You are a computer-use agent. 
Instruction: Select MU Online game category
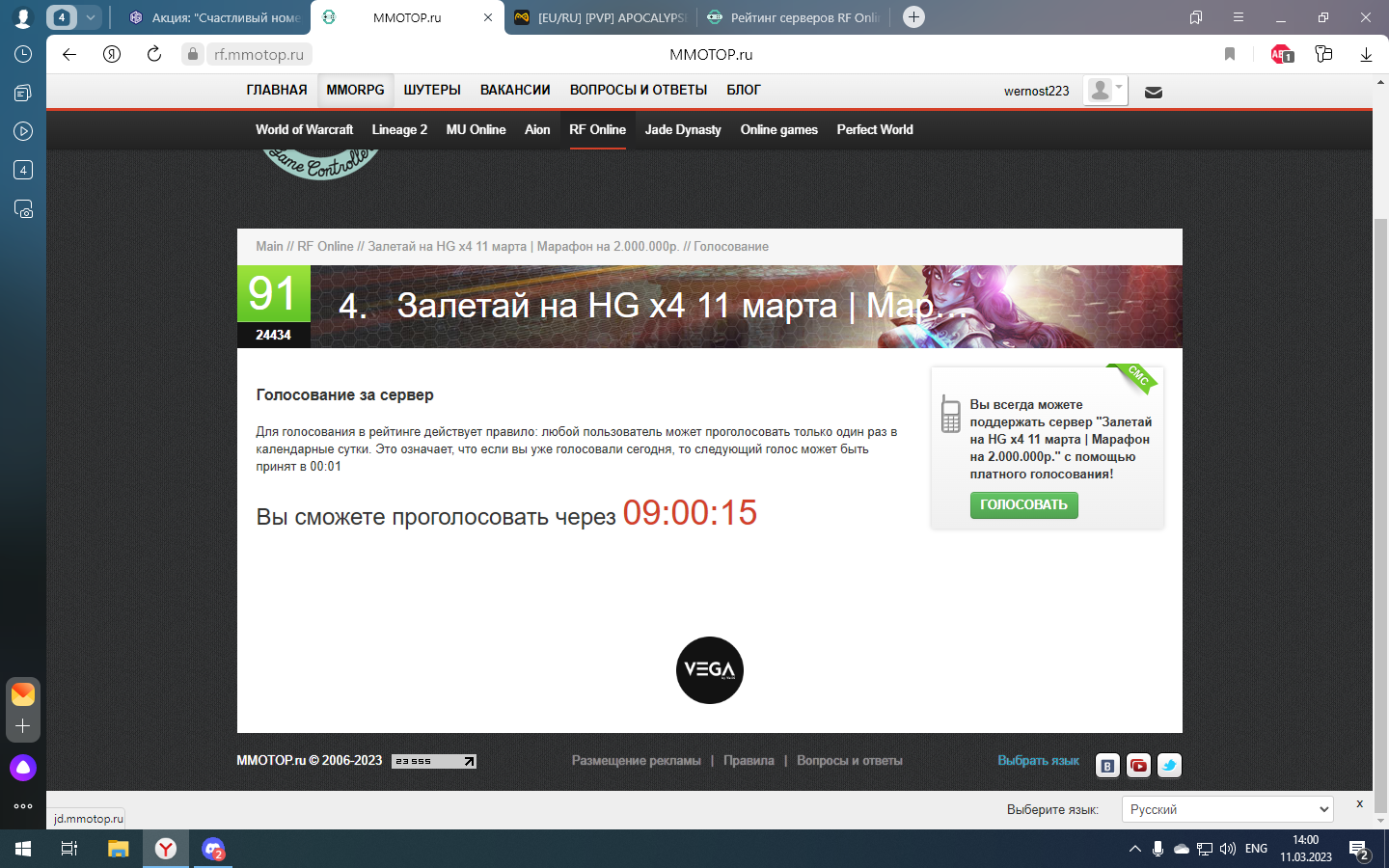(x=476, y=129)
